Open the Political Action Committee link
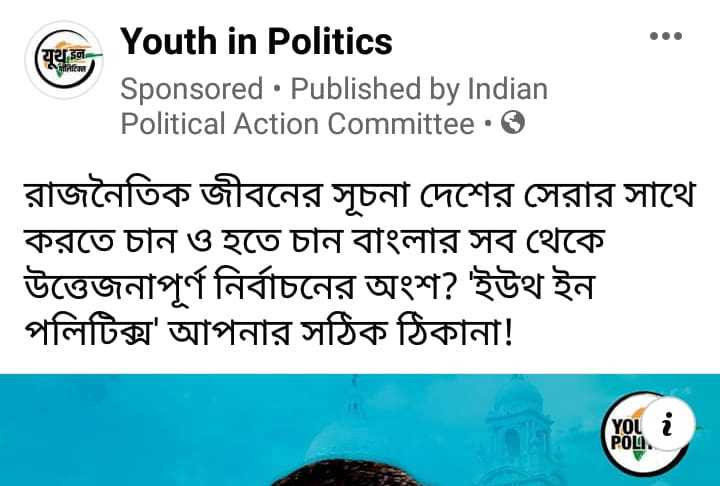Viewport: 720px width, 486px height. (x=298, y=124)
